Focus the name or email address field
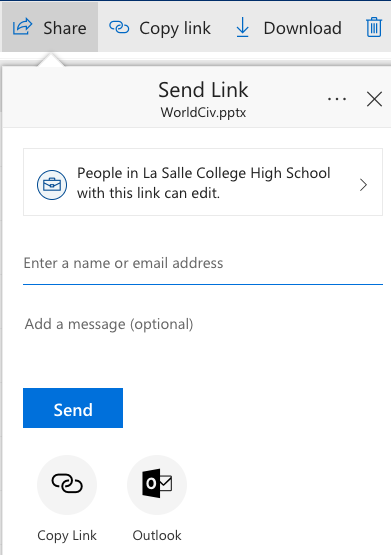This screenshot has height=555, width=391. (x=203, y=263)
